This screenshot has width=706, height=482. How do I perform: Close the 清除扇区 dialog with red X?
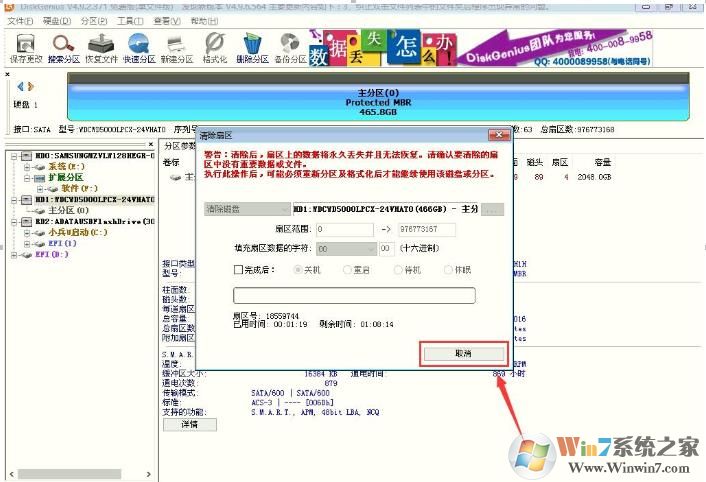point(499,135)
